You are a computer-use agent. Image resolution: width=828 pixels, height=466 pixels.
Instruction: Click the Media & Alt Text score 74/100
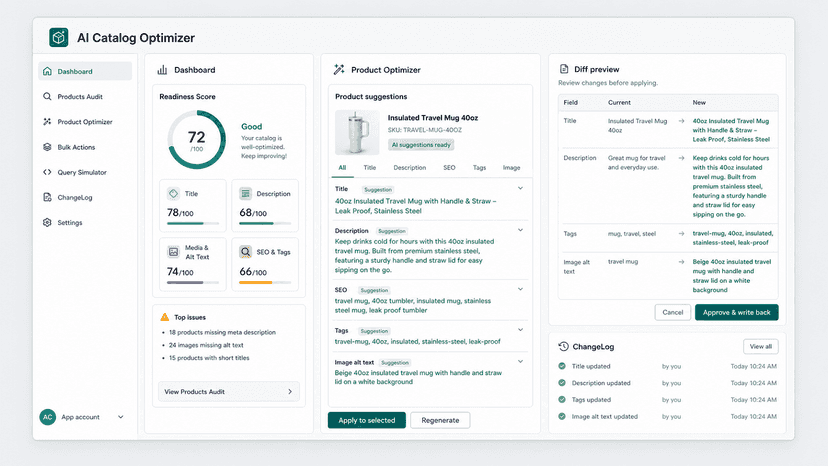coord(180,272)
